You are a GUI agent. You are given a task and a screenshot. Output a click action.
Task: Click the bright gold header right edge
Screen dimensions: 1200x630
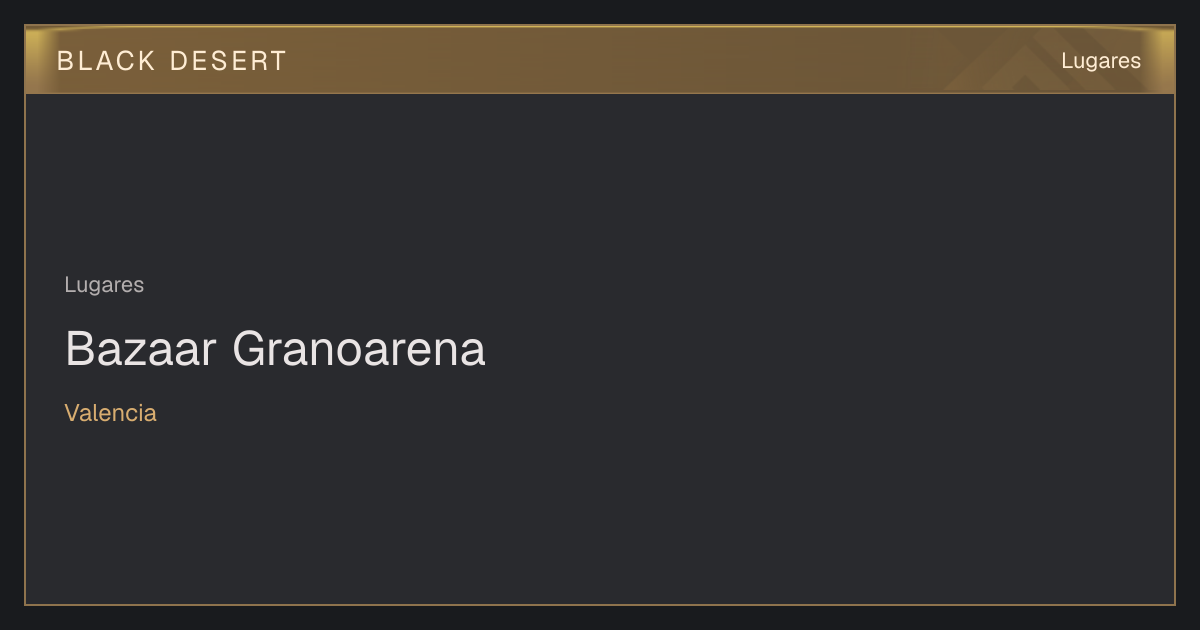(x=1164, y=60)
